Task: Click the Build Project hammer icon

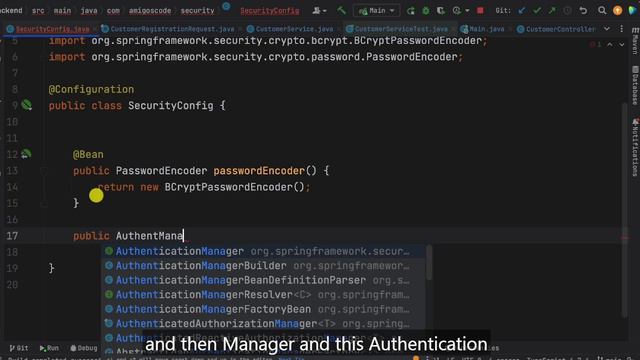Action: [x=341, y=10]
